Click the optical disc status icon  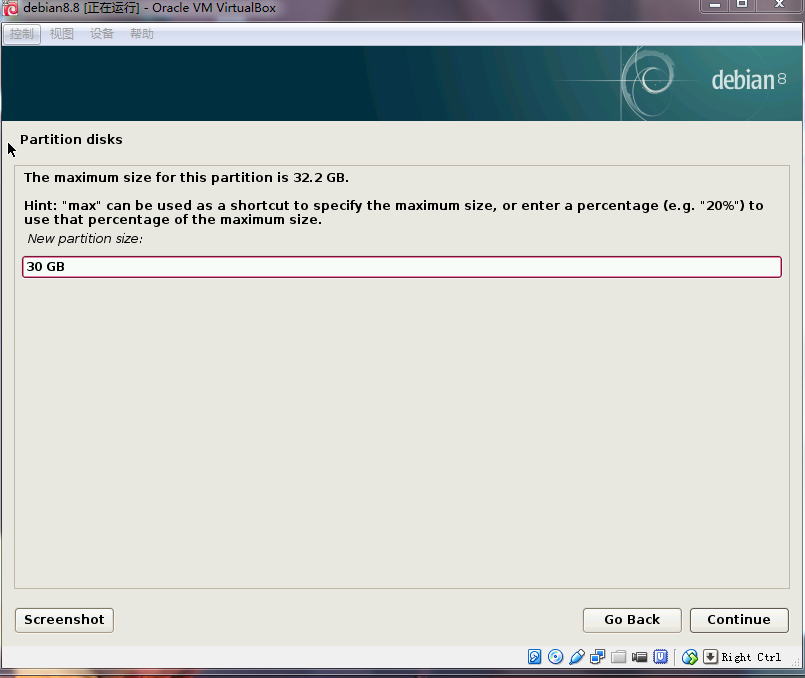[x=556, y=657]
